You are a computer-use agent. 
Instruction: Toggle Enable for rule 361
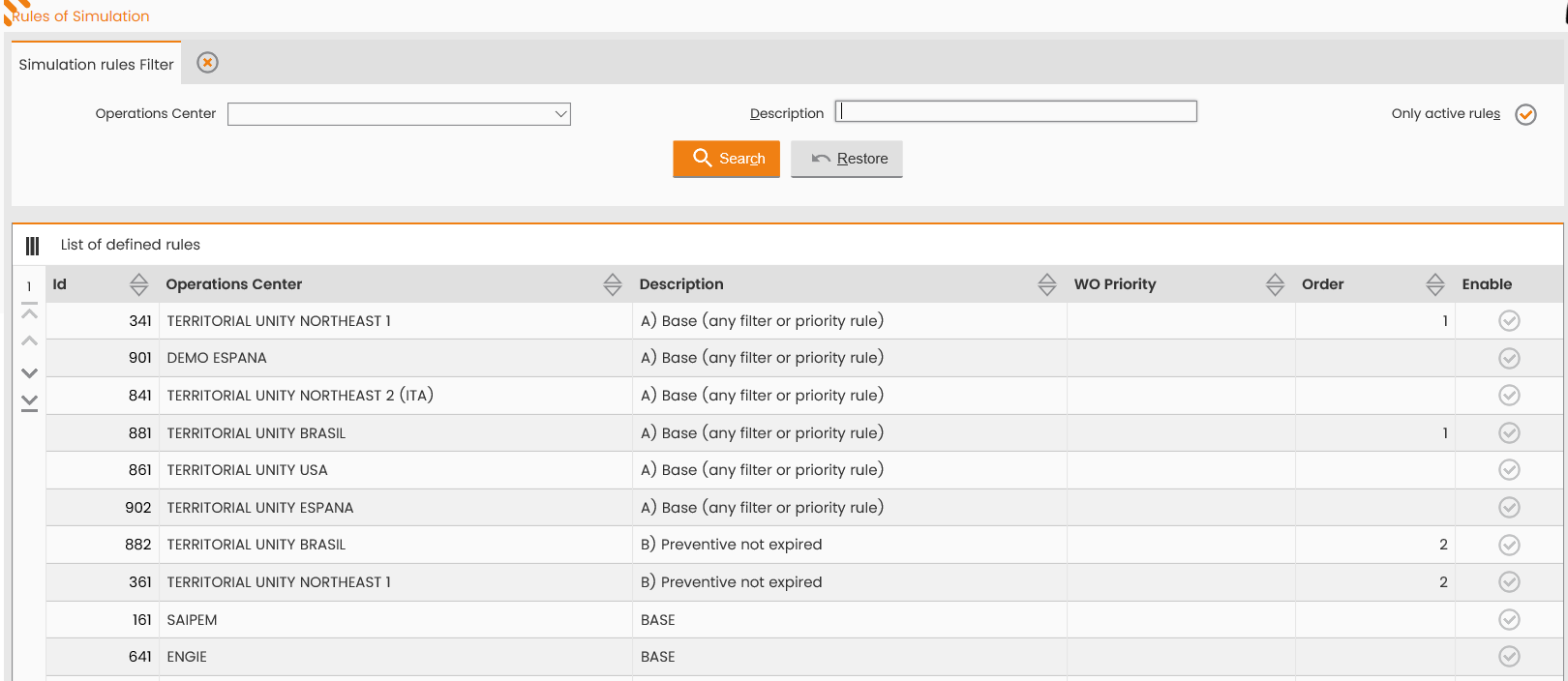(x=1509, y=582)
